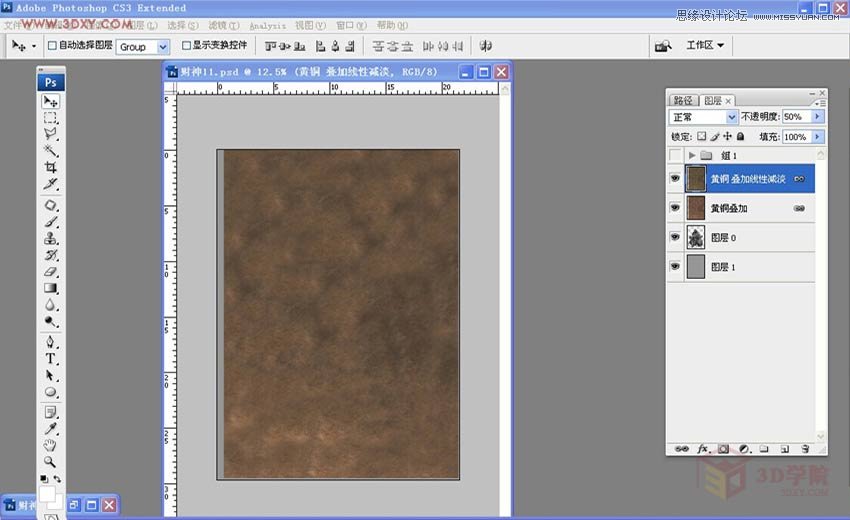Click the create new layer button
The width and height of the screenshot is (850, 520).
click(x=784, y=448)
